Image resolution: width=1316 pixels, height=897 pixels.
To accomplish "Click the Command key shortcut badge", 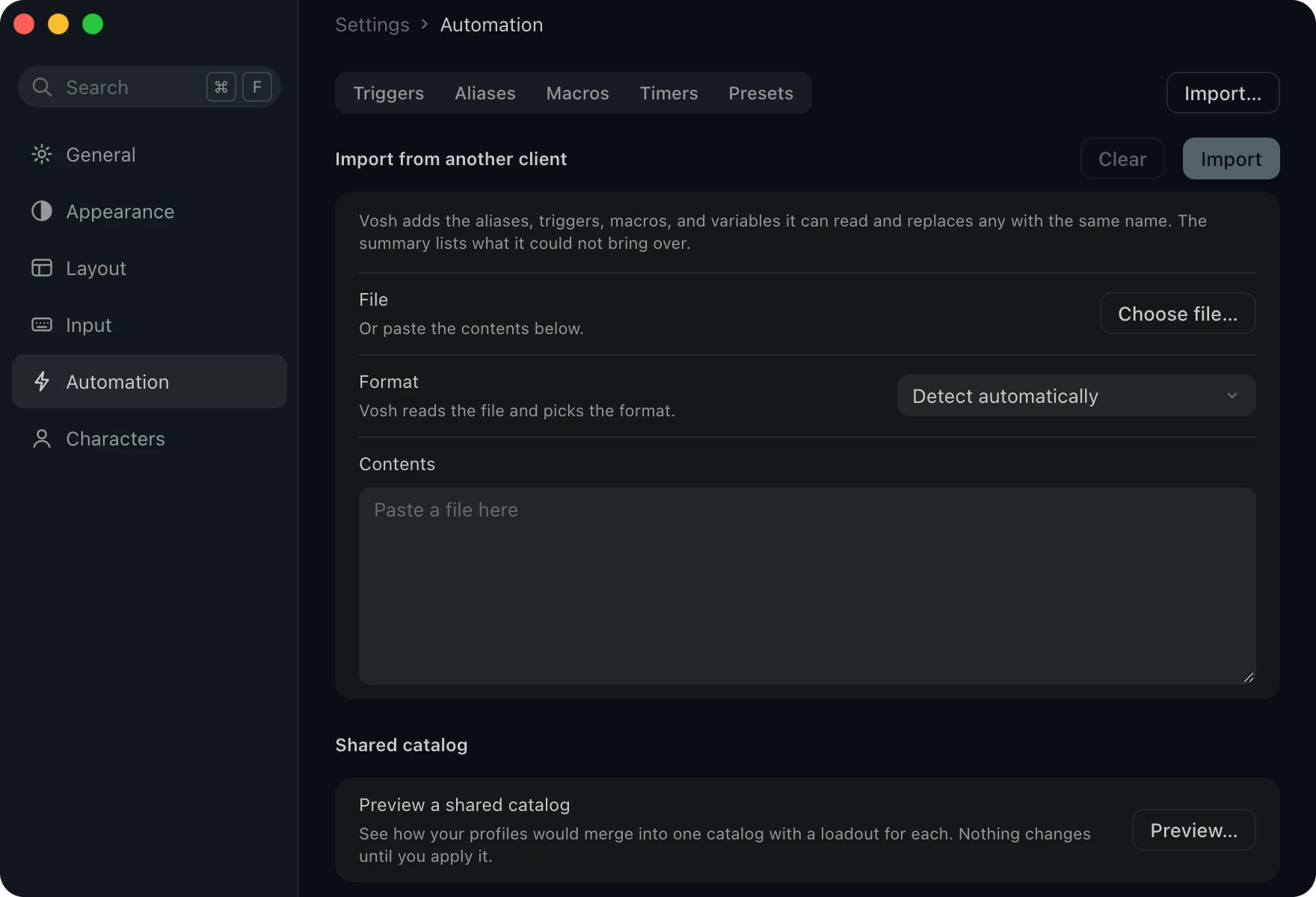I will (x=221, y=87).
